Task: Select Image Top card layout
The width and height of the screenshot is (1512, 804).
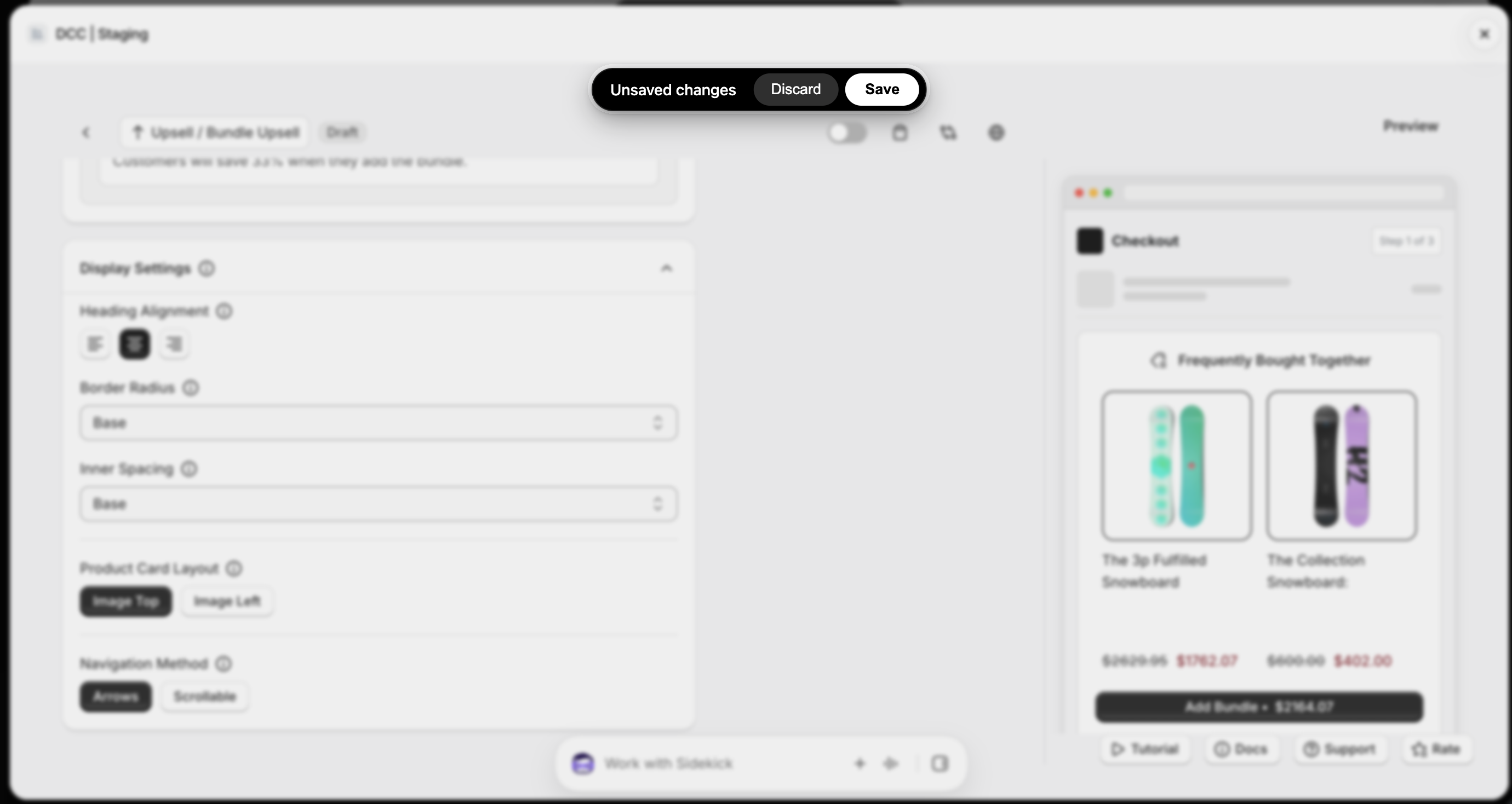Action: click(x=125, y=601)
